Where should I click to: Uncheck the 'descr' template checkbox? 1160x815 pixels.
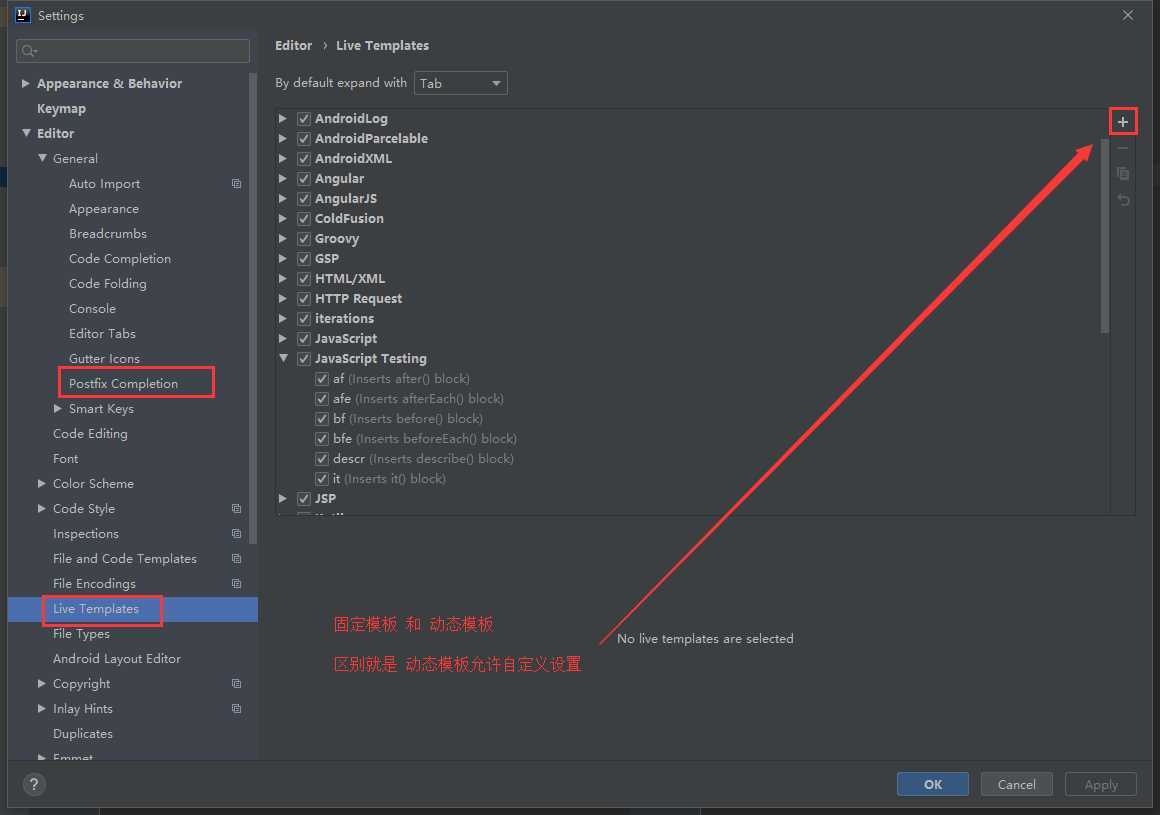click(x=322, y=459)
